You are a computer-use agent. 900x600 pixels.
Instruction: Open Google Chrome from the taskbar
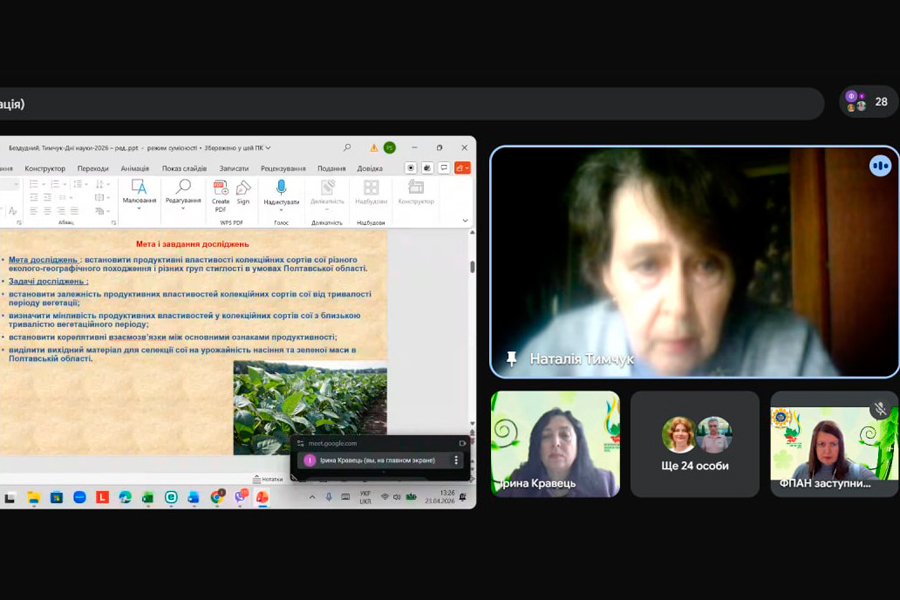coord(217,497)
